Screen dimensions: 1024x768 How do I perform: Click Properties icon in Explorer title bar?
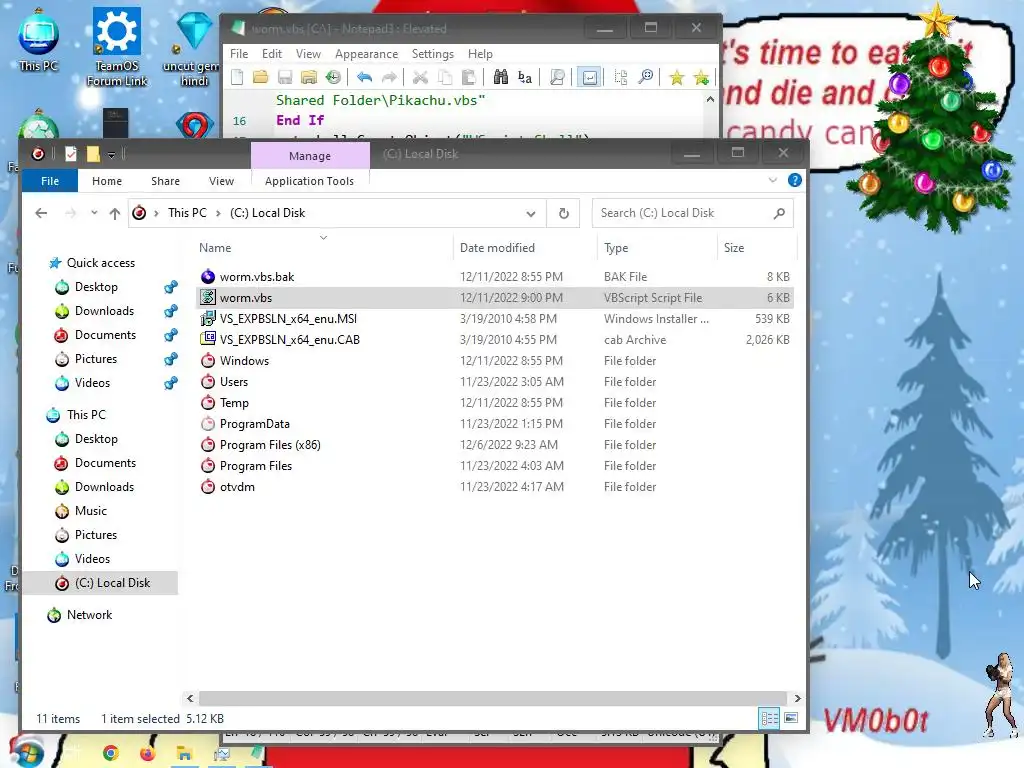(x=71, y=154)
